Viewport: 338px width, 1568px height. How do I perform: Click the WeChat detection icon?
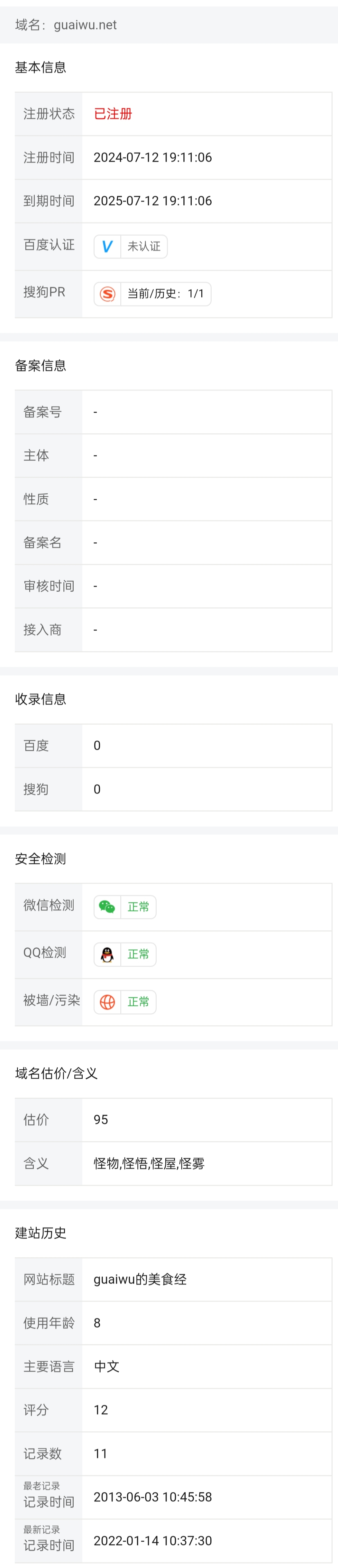(107, 907)
